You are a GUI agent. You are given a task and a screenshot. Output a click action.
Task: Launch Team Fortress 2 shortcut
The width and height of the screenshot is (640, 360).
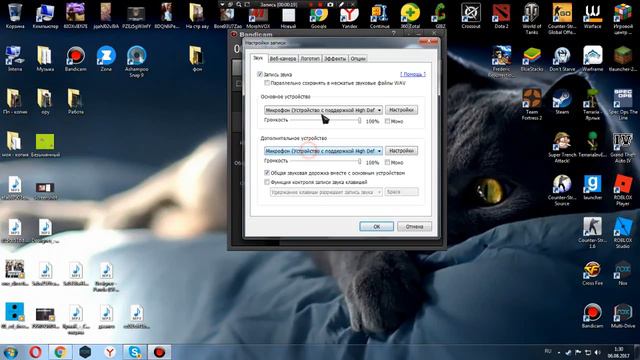pyautogui.click(x=531, y=104)
